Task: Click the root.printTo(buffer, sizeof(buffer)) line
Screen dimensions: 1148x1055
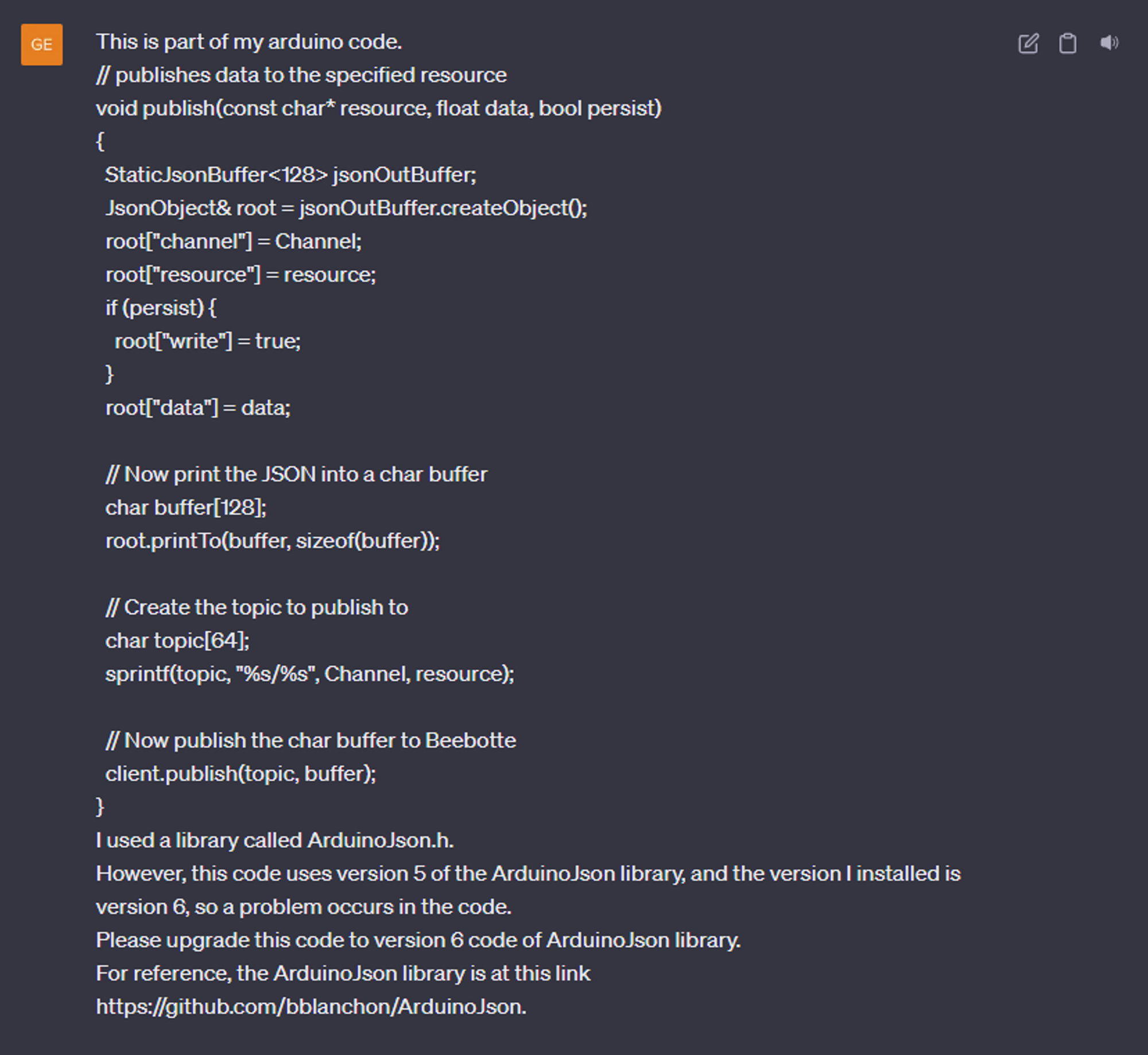Action: 273,541
